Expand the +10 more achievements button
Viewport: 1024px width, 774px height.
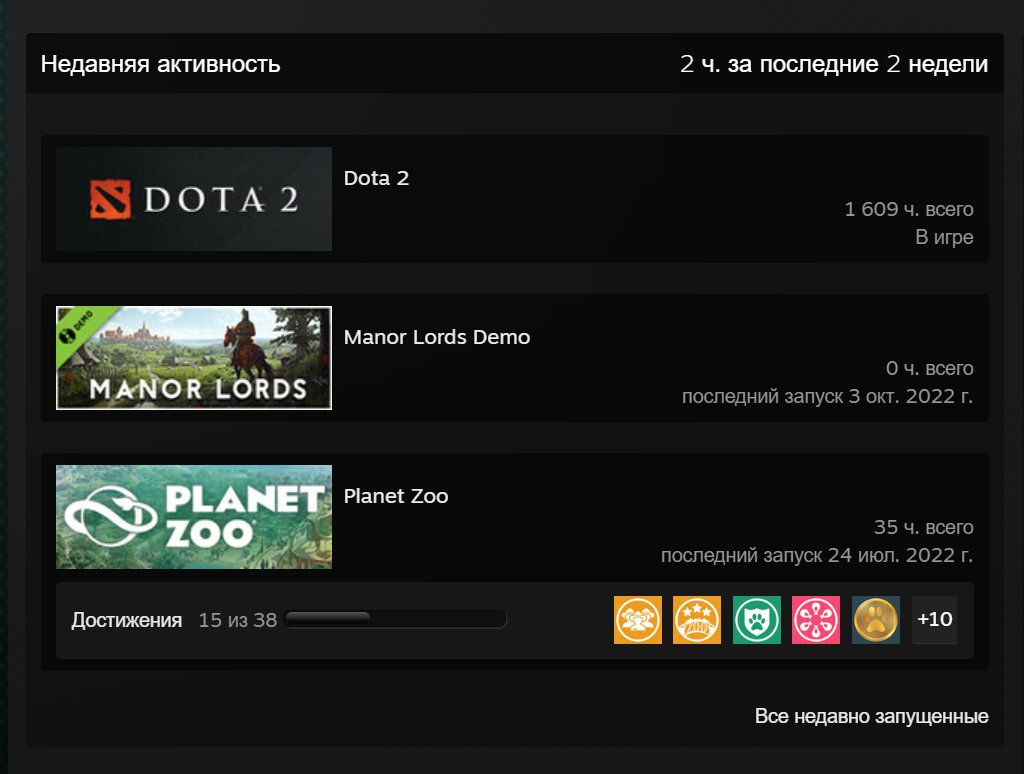(934, 620)
